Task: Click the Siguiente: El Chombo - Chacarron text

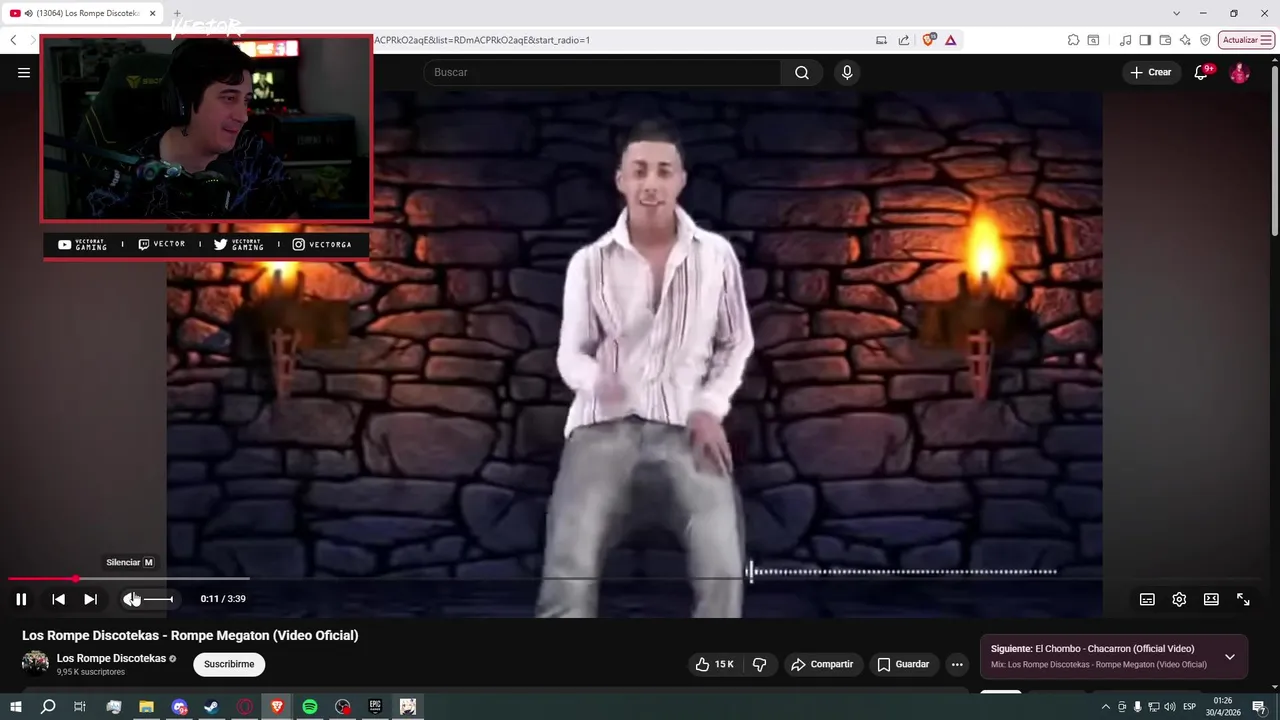Action: click(1092, 649)
